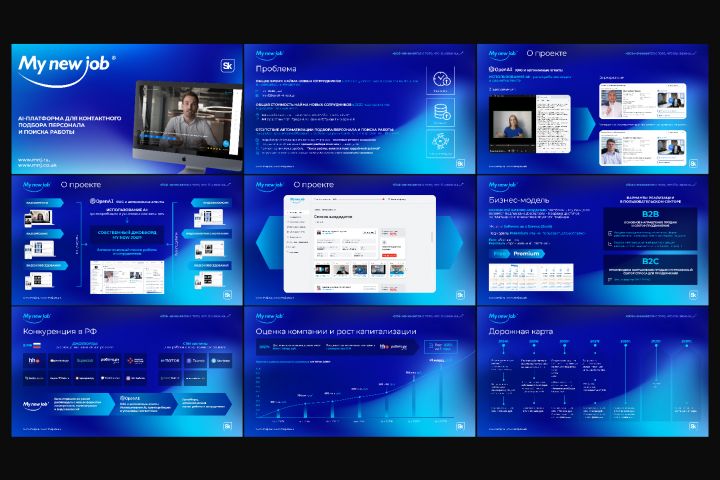Click the tallest bar in capitalization chart

point(440,390)
